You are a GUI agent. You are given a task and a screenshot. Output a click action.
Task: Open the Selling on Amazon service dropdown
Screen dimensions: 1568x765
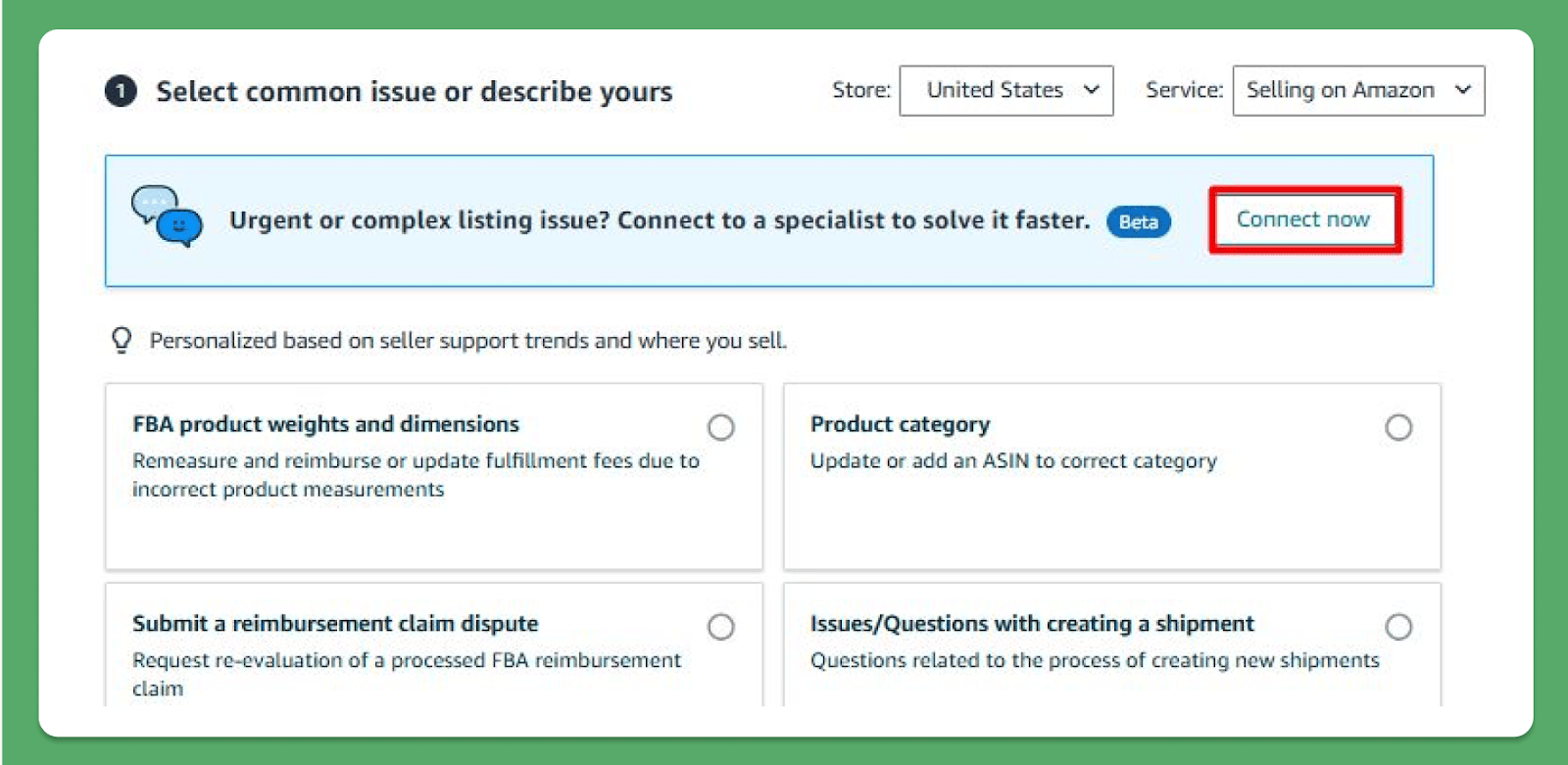pyautogui.click(x=1357, y=90)
